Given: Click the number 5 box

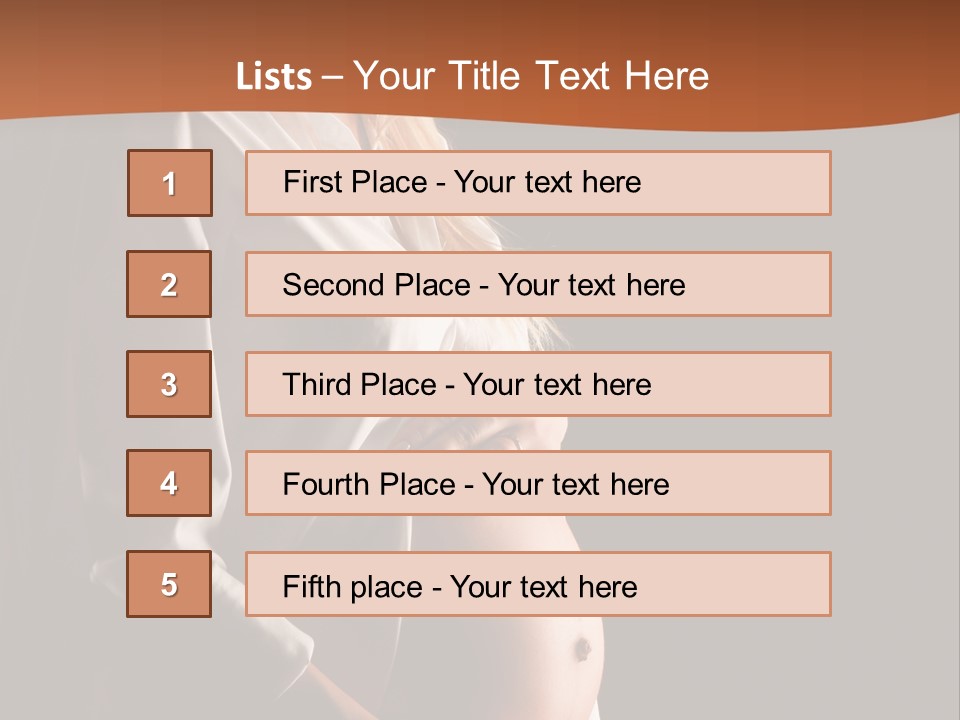Looking at the screenshot, I should click(169, 584).
